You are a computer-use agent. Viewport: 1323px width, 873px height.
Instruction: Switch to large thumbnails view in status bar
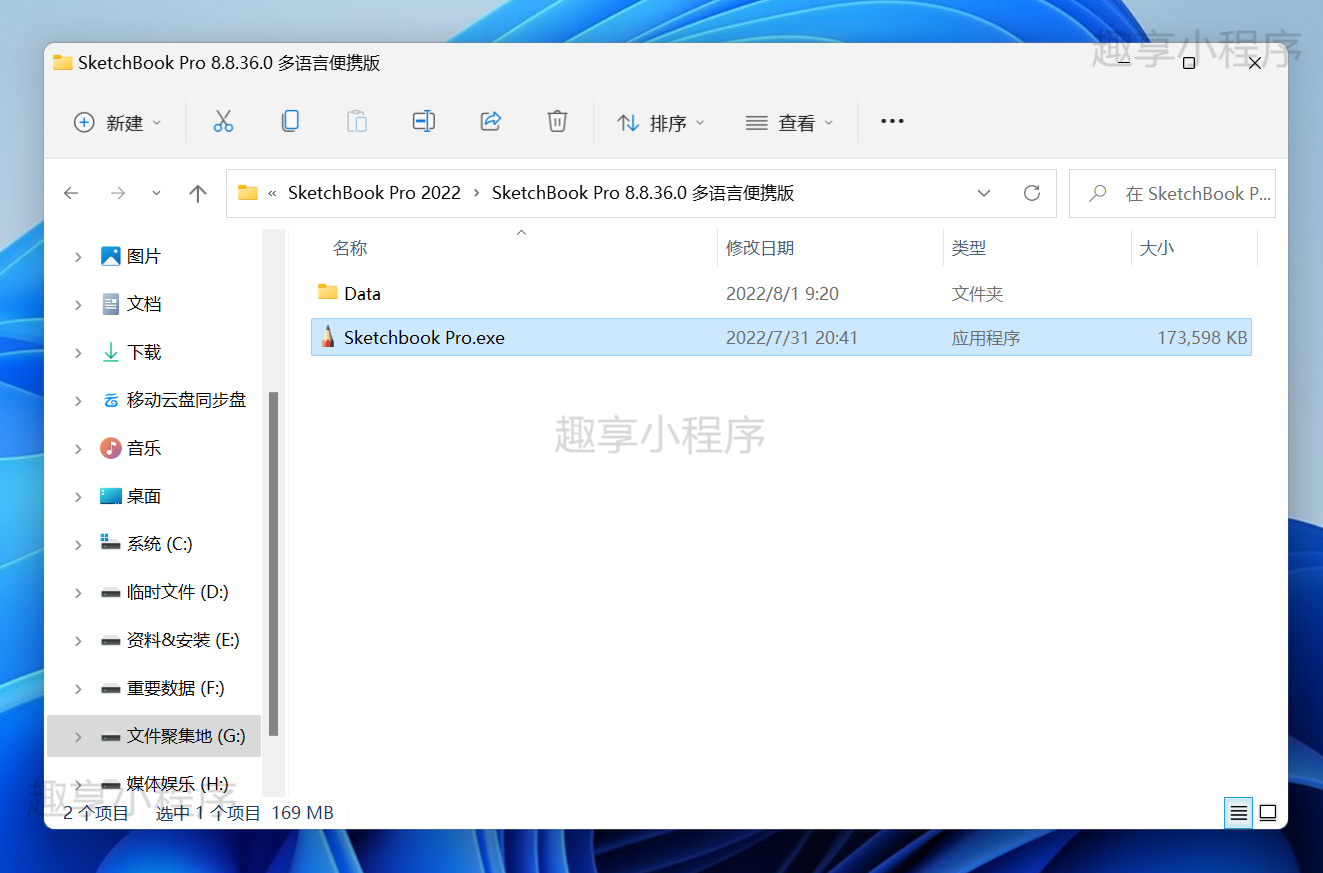pos(1268,813)
